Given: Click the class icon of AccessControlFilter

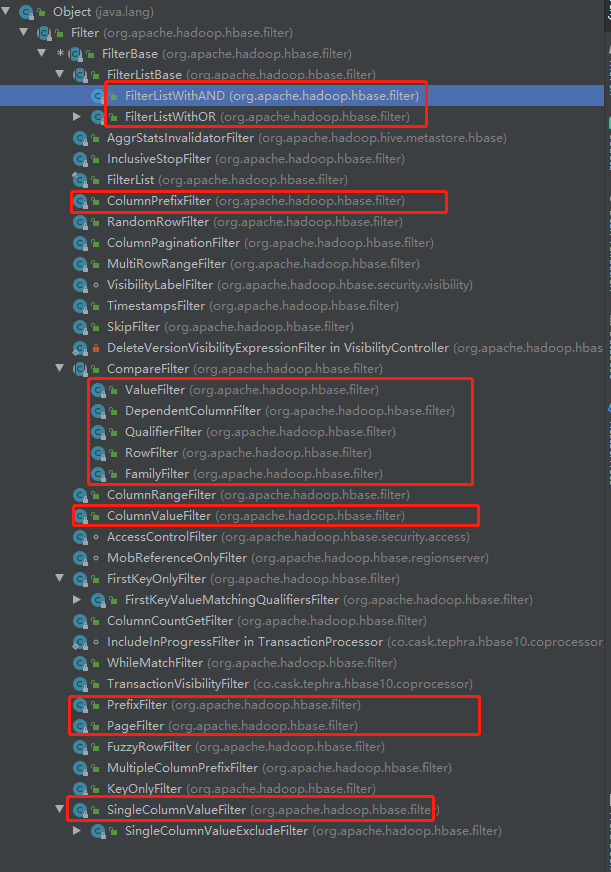Looking at the screenshot, I should (x=81, y=537).
